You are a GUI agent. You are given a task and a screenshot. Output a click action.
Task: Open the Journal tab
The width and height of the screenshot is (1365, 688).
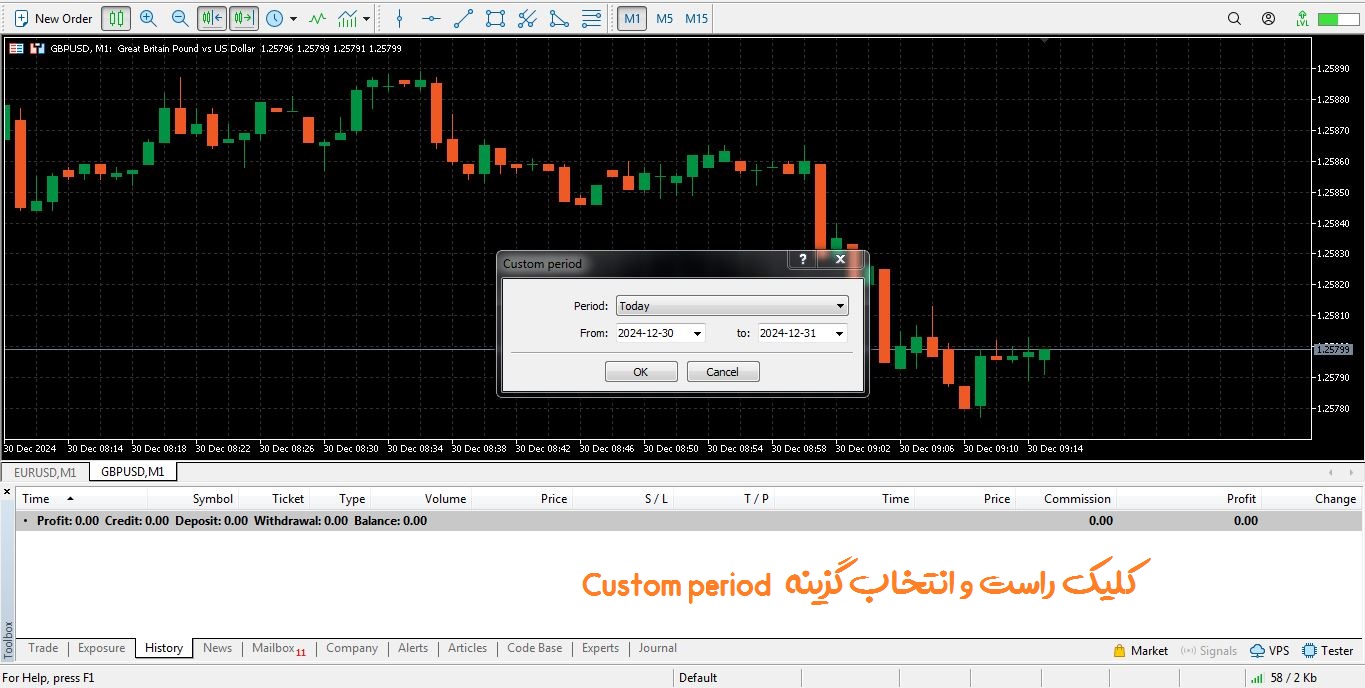[x=657, y=648]
